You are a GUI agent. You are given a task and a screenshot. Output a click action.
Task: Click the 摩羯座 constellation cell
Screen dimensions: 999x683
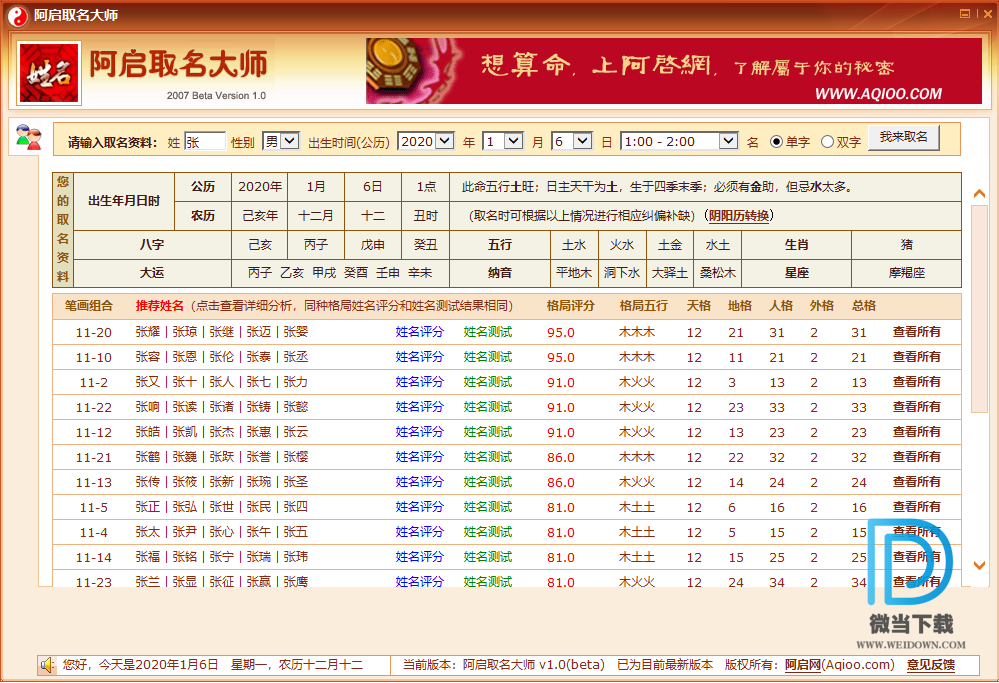point(907,273)
